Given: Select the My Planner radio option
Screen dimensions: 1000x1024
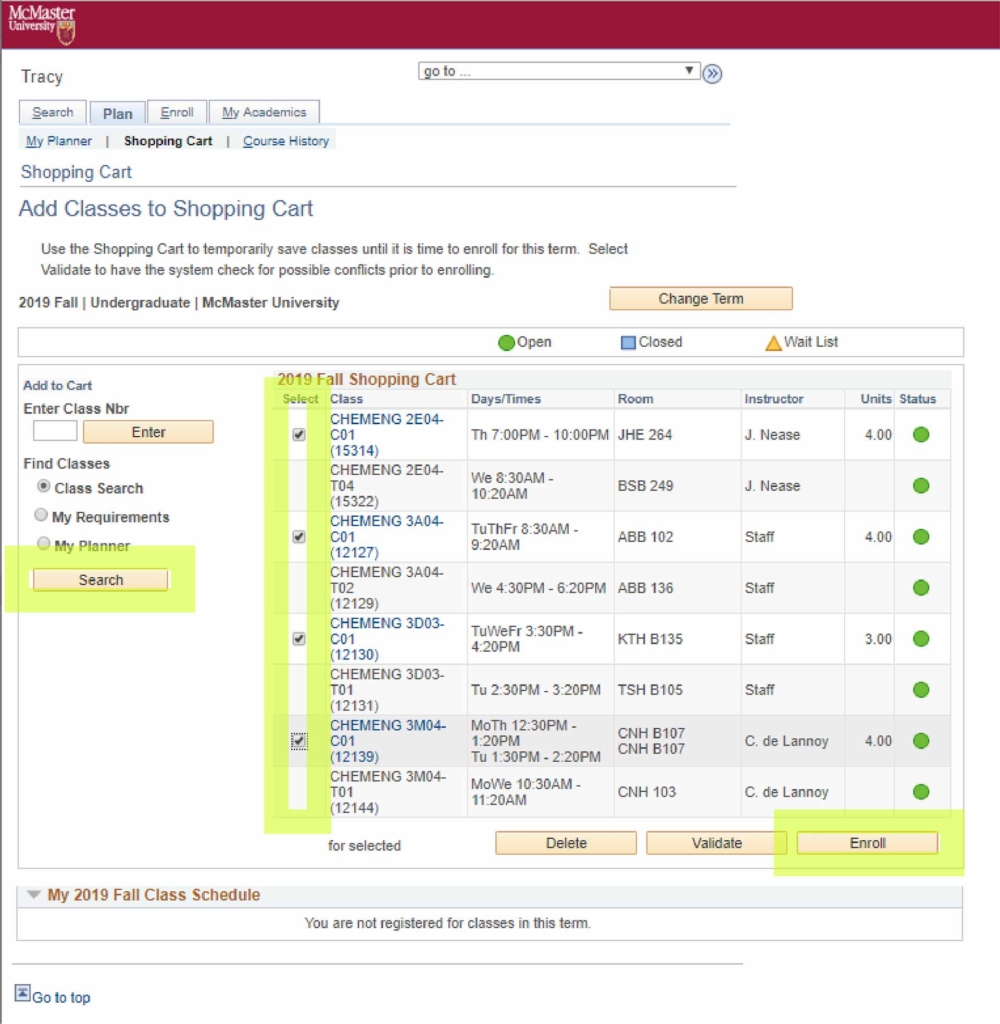Looking at the screenshot, I should click(41, 544).
